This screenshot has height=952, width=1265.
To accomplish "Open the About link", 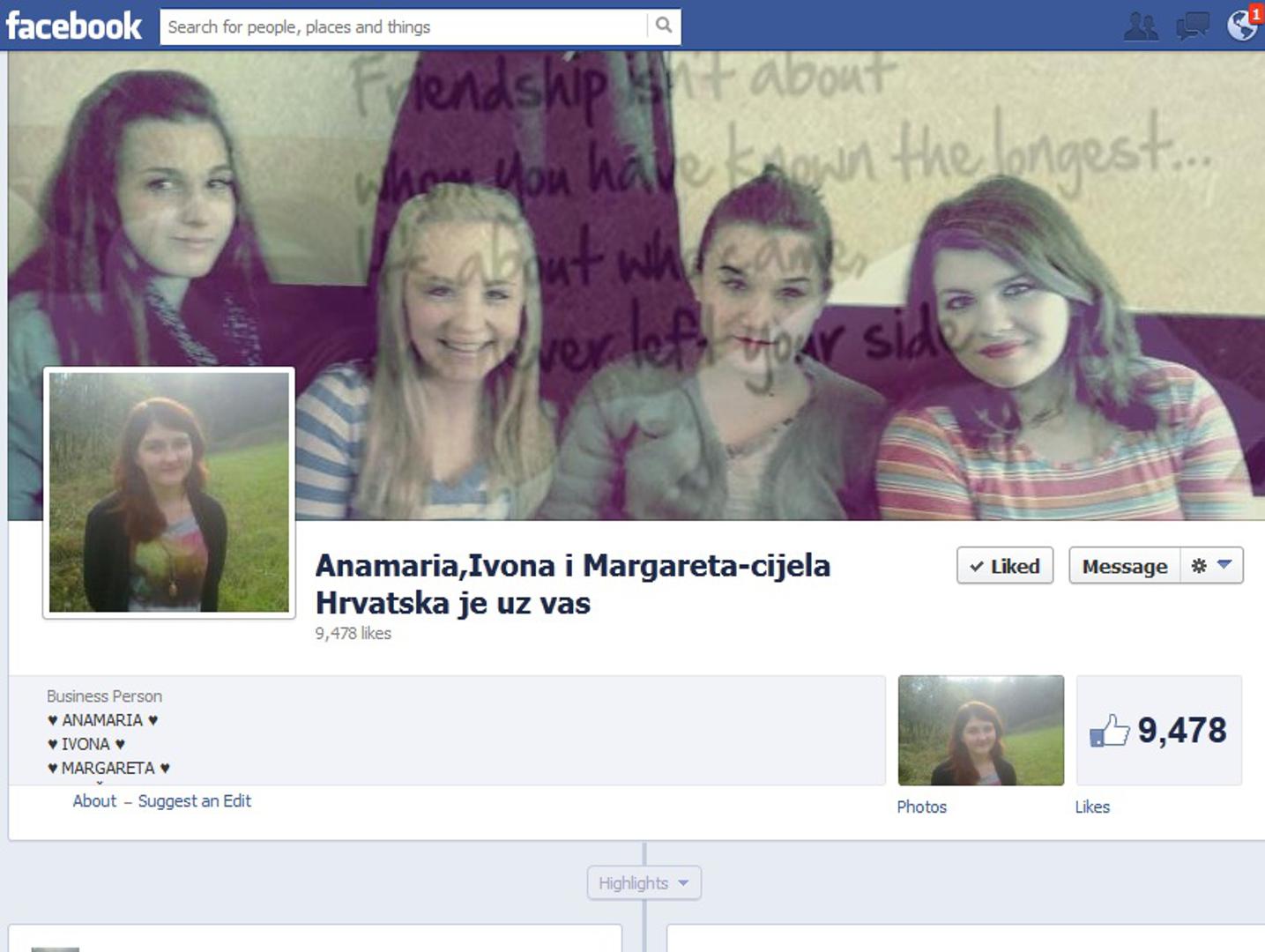I will [x=94, y=801].
